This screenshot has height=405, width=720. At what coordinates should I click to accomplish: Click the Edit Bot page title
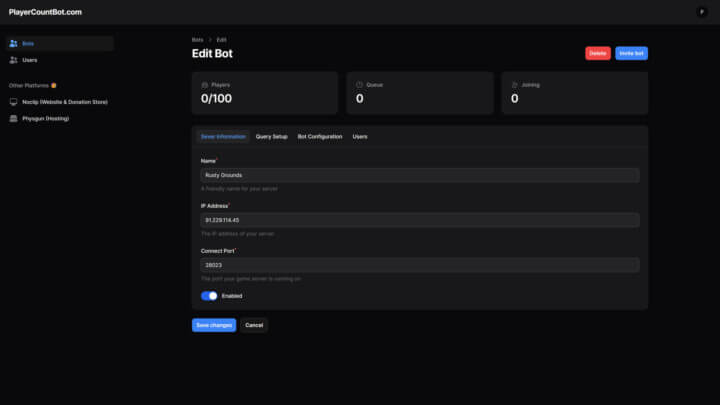pos(212,53)
